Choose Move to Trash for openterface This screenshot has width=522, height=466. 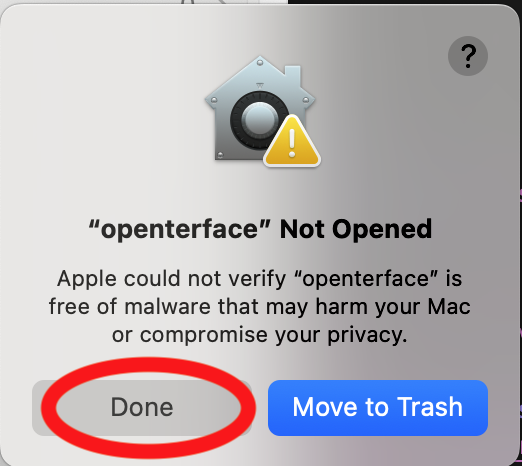tap(378, 408)
